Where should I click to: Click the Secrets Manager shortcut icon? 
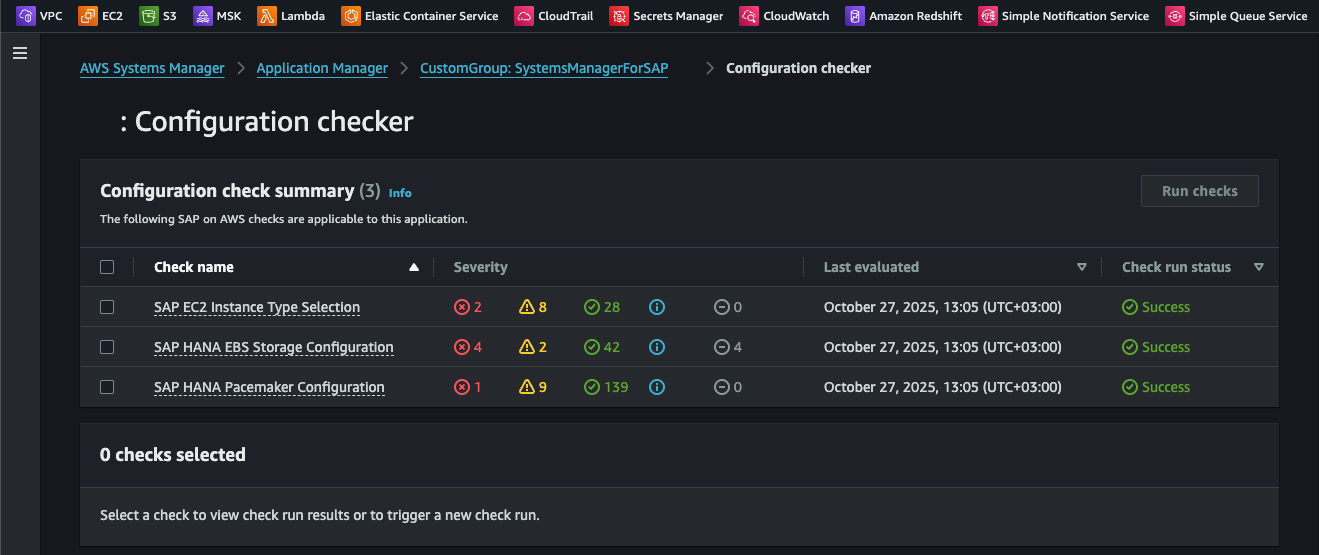[x=618, y=16]
